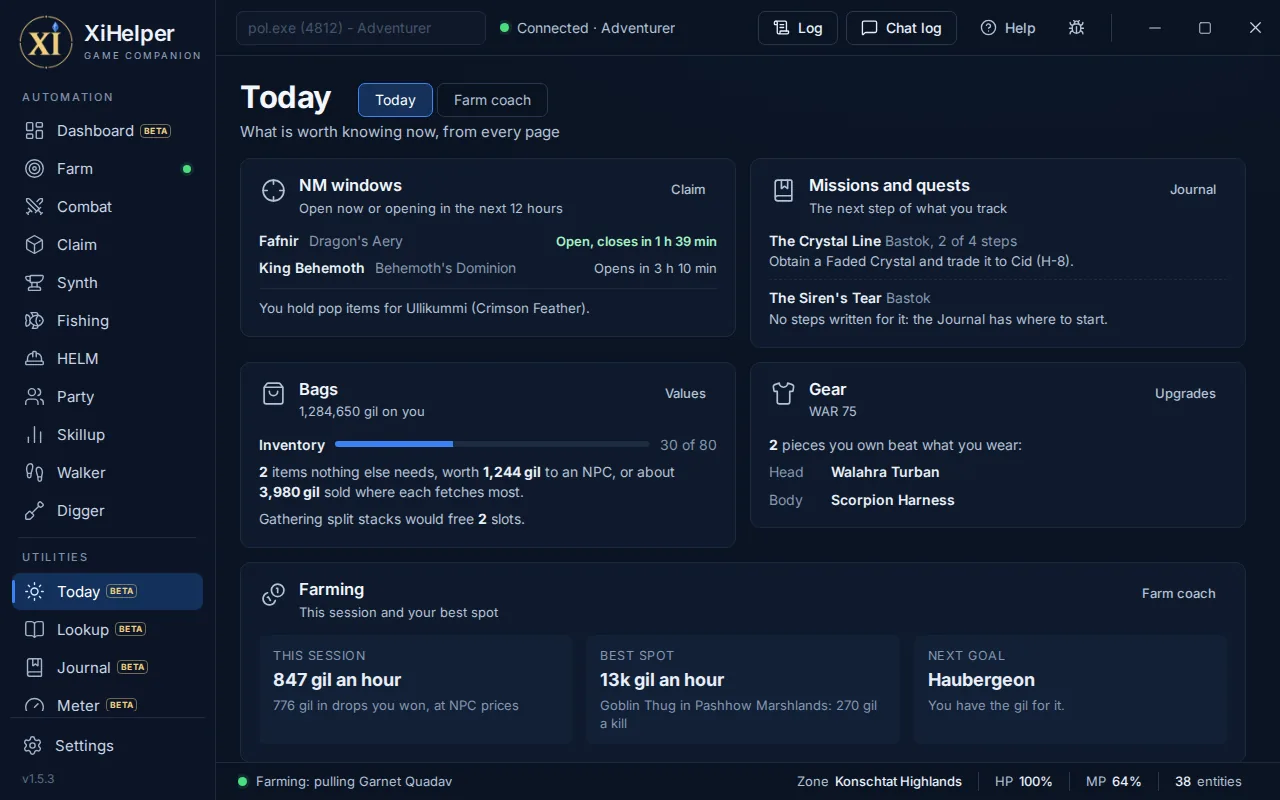
Task: Click the Missions and quests book icon
Action: pyautogui.click(x=783, y=190)
